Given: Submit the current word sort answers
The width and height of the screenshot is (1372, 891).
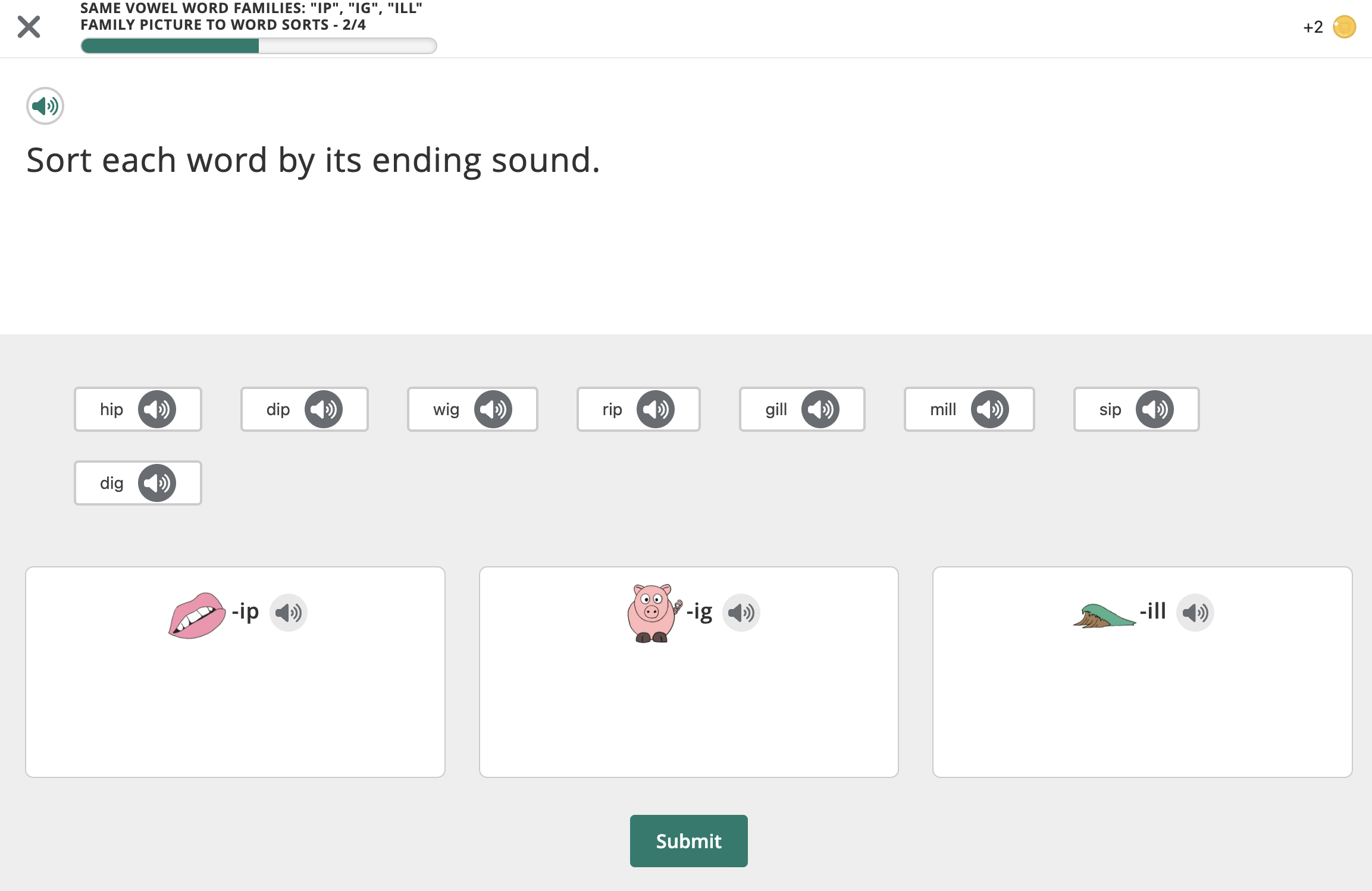Looking at the screenshot, I should (x=688, y=840).
